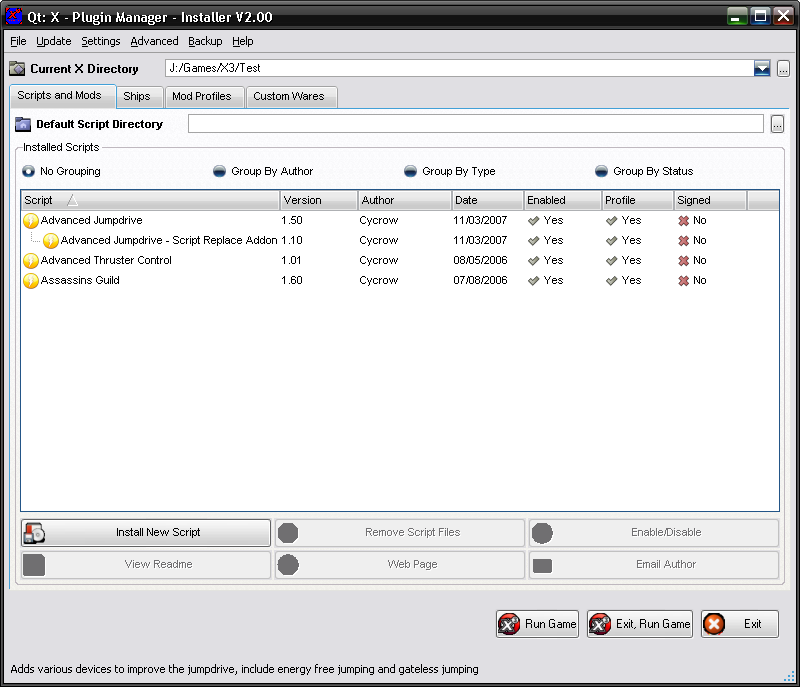Click the date 07/08/2006
The image size is (800, 687).
[480, 281]
